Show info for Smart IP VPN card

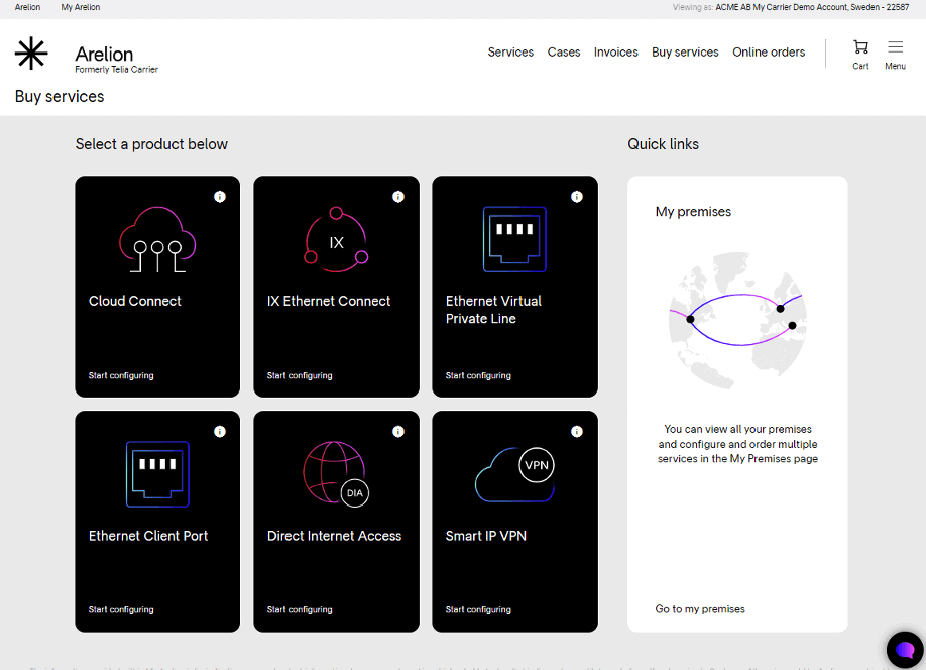pyautogui.click(x=577, y=432)
